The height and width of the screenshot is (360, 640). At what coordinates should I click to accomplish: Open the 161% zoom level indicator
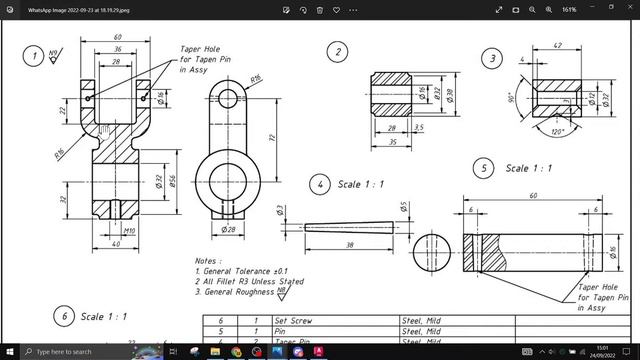point(569,10)
